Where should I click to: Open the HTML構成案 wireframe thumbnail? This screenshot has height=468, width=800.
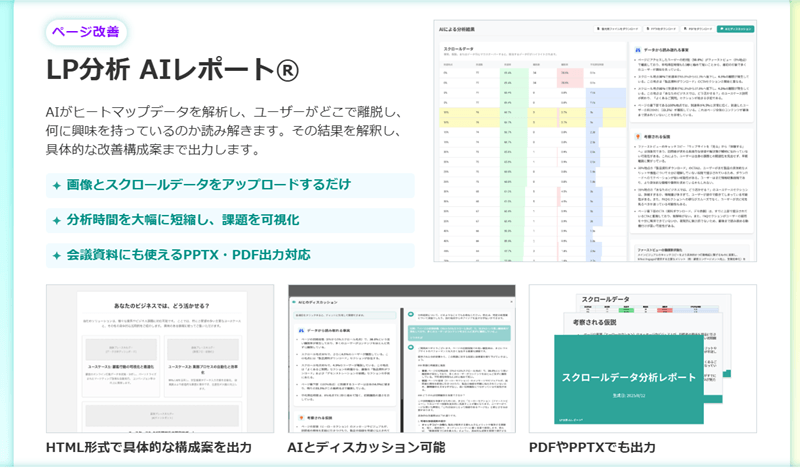coord(160,359)
